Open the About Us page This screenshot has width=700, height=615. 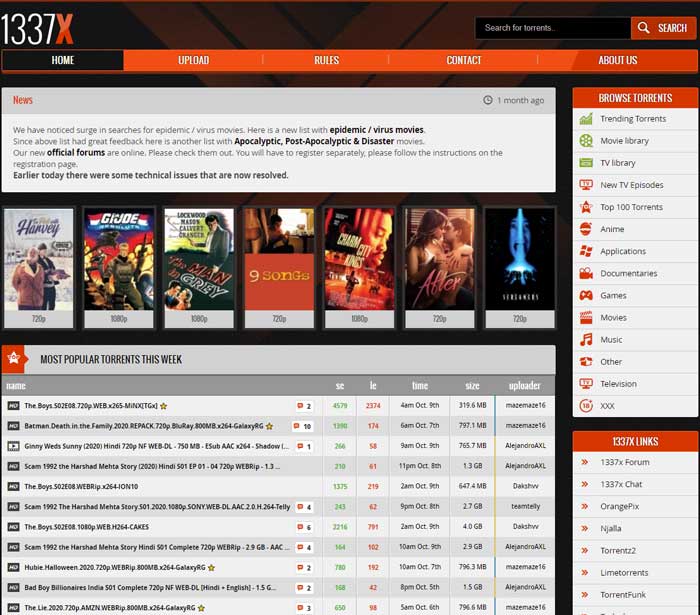[618, 60]
